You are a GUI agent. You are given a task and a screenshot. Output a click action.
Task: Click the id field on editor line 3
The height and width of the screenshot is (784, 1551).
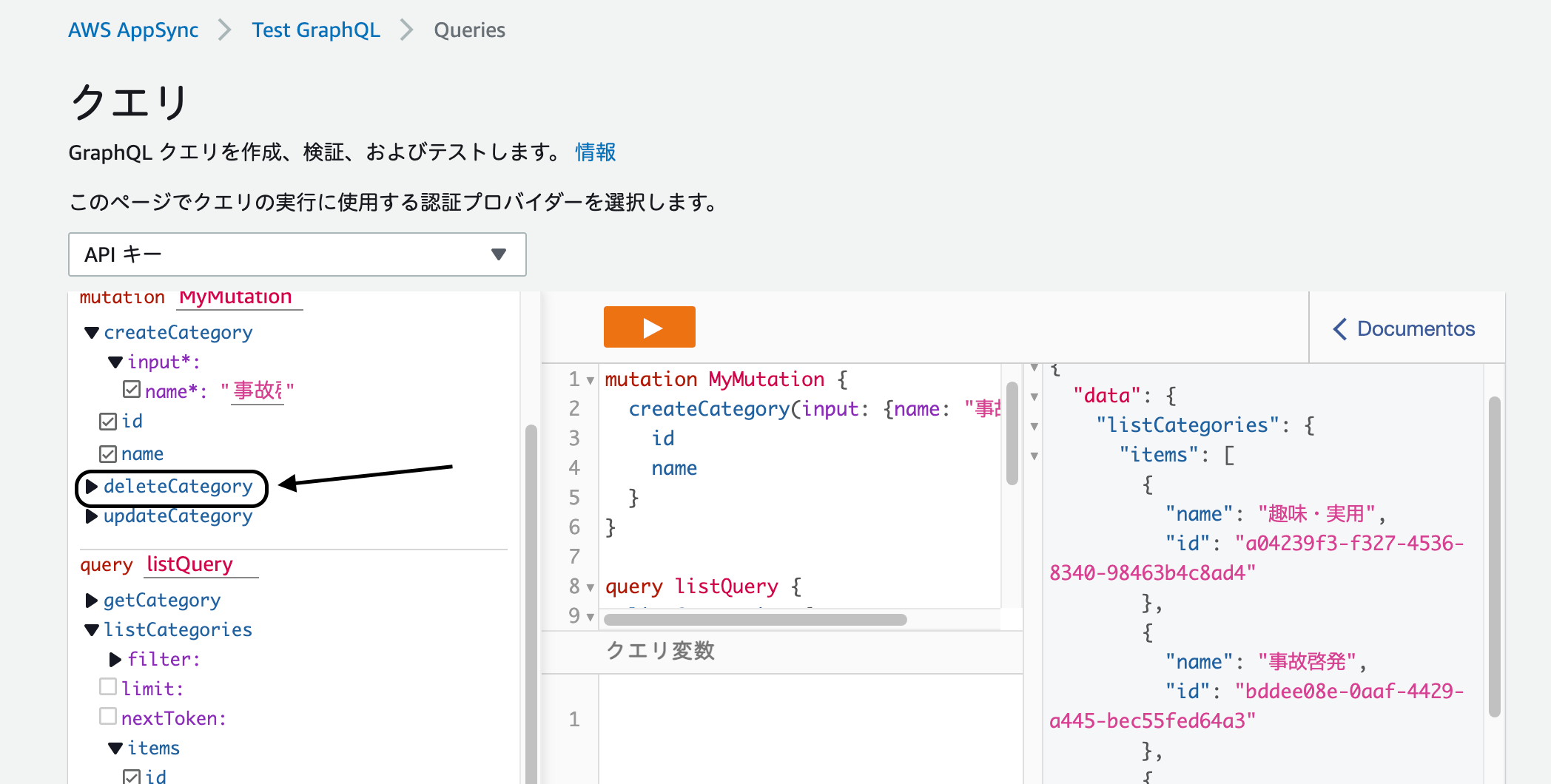pos(663,439)
